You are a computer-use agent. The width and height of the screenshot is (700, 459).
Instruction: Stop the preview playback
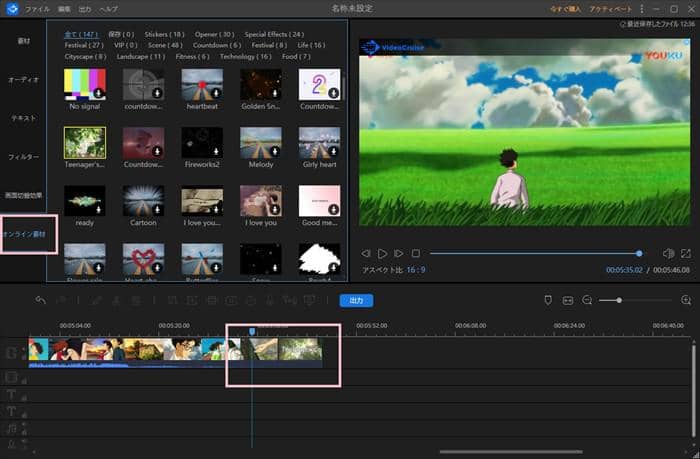pos(416,253)
